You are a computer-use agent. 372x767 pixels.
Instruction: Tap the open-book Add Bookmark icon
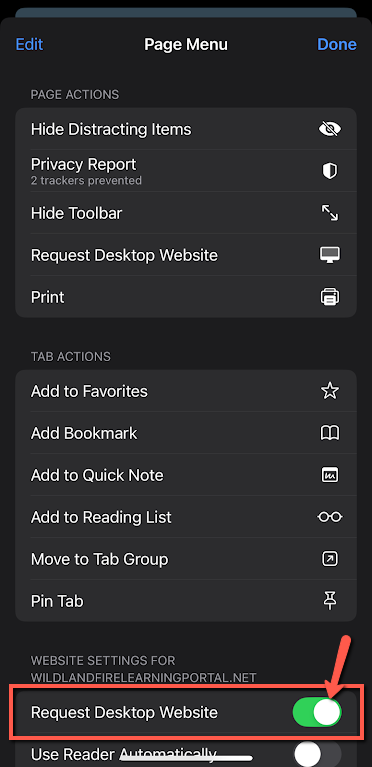(x=330, y=432)
